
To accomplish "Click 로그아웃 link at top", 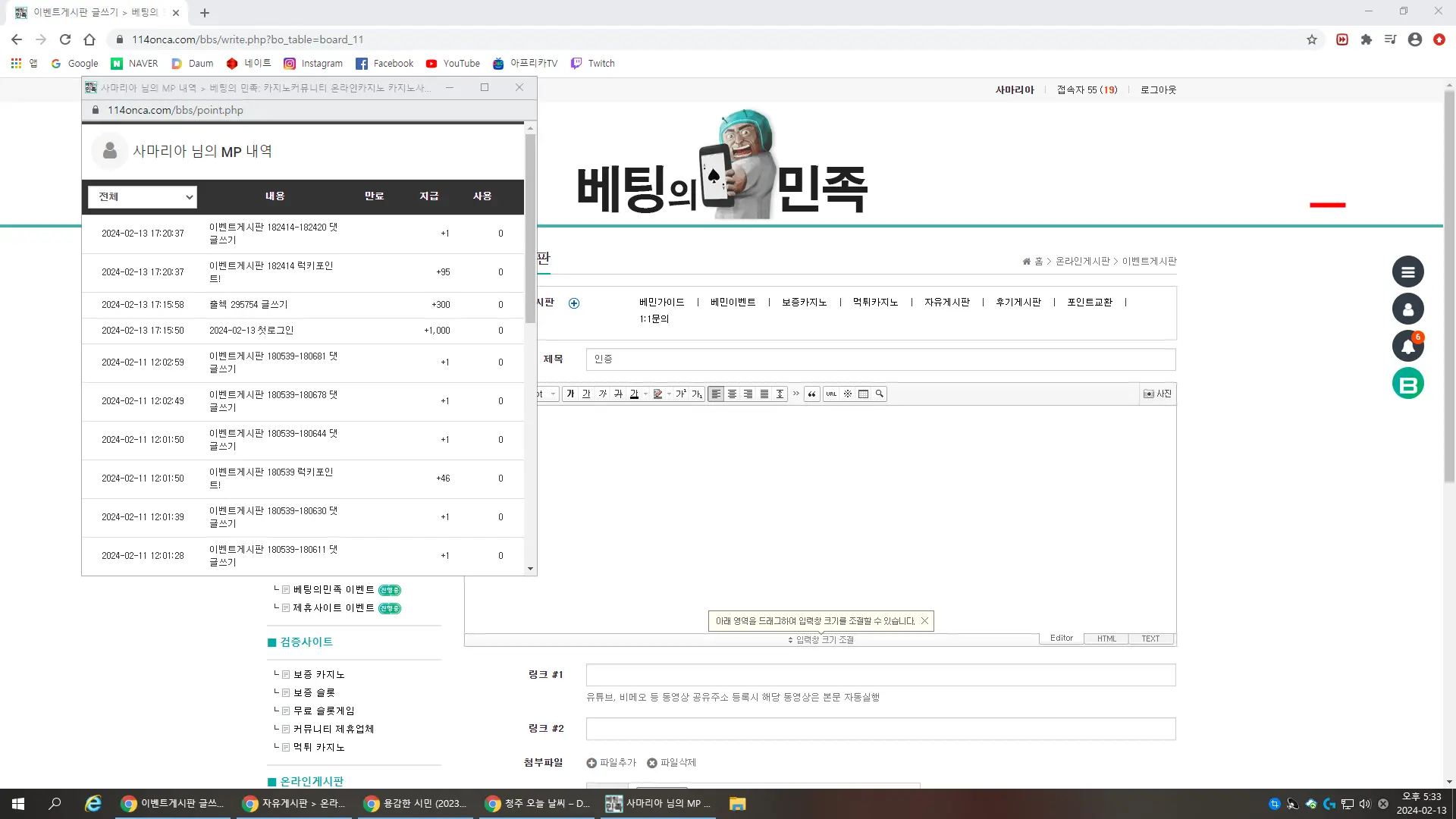I will 1158,89.
